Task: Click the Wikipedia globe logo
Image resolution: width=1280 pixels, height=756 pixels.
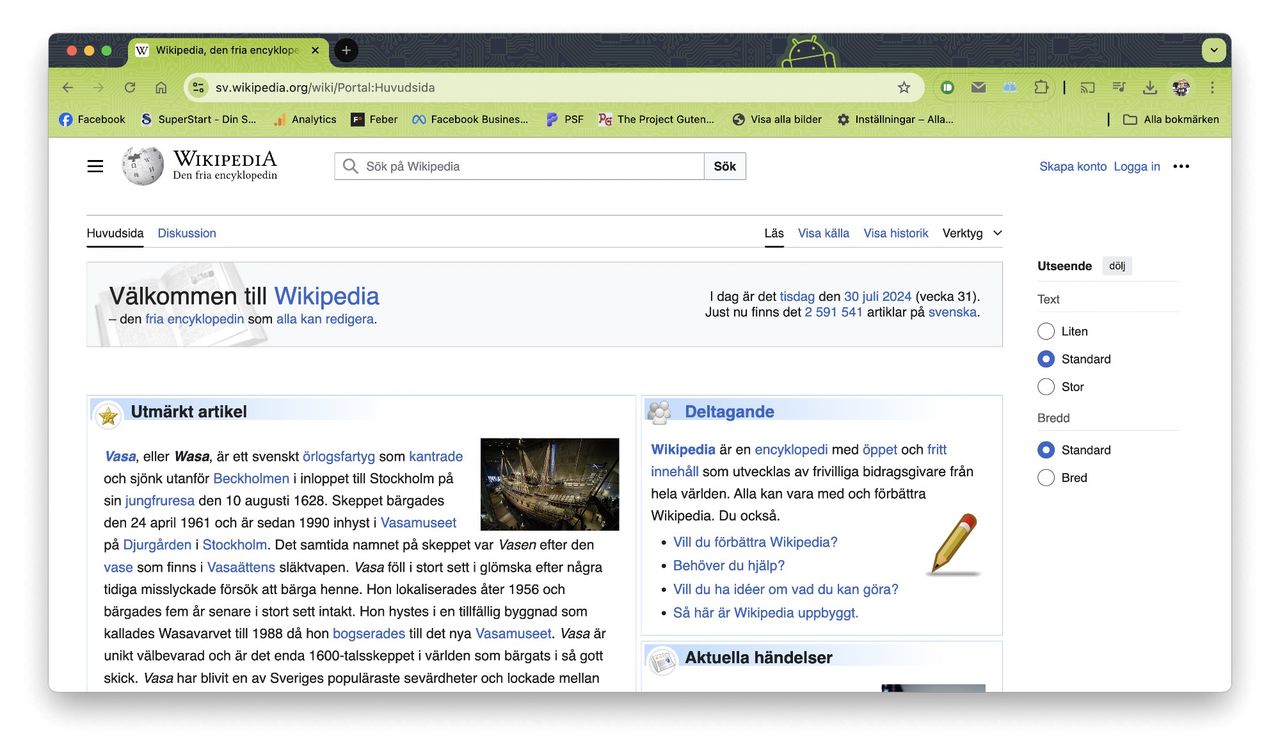Action: point(143,166)
